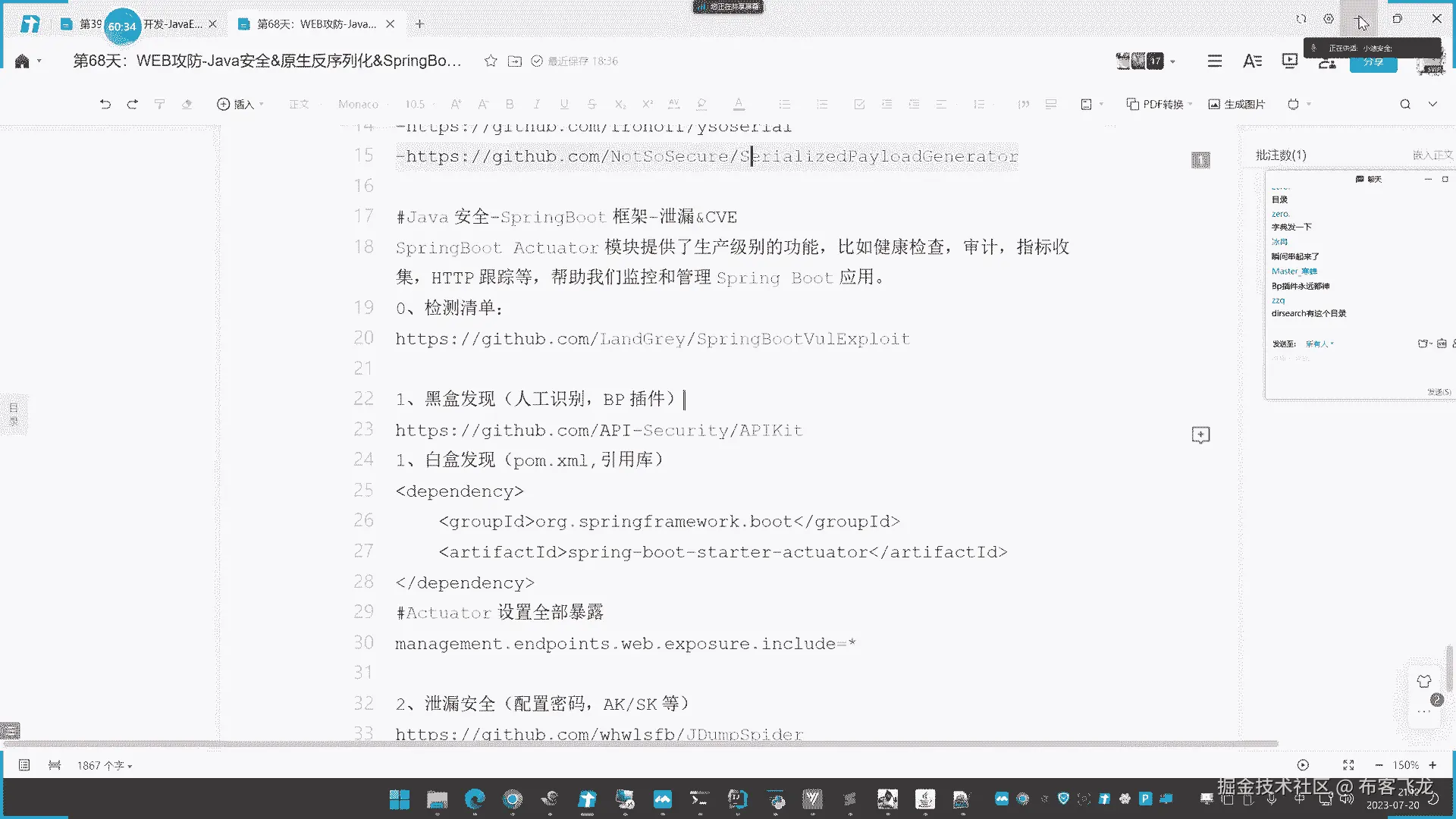Star this document as favorite
The image size is (1456, 819).
coord(491,61)
